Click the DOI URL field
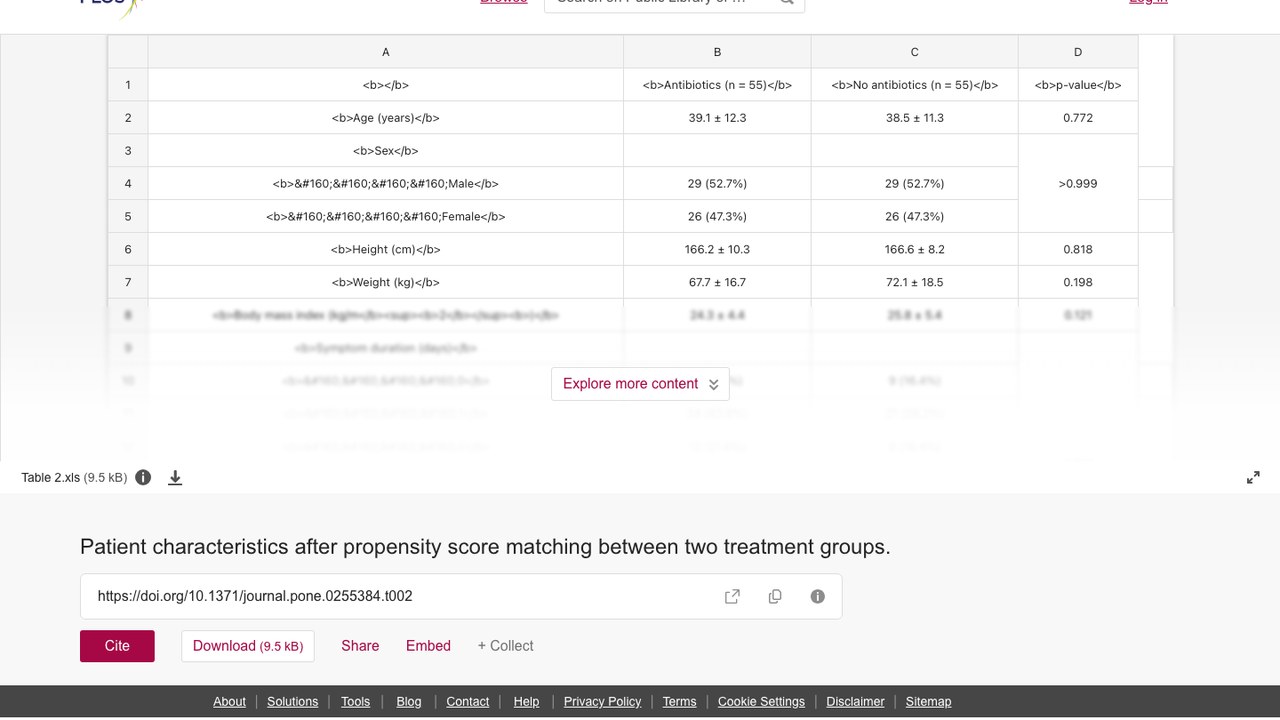Screen dimensions: 1280x720 [461, 596]
